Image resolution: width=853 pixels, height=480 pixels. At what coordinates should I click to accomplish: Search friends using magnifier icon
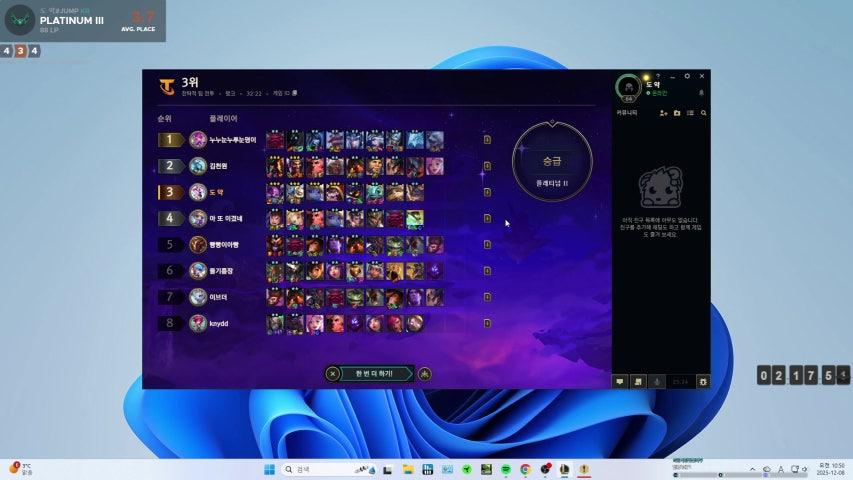[x=703, y=113]
